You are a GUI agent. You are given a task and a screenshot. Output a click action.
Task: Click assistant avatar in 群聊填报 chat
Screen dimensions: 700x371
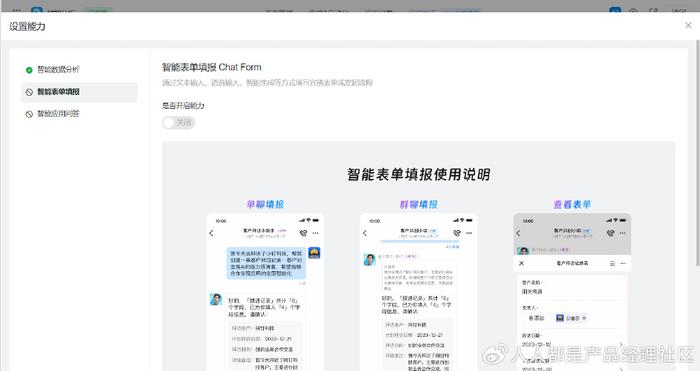[x=369, y=259]
